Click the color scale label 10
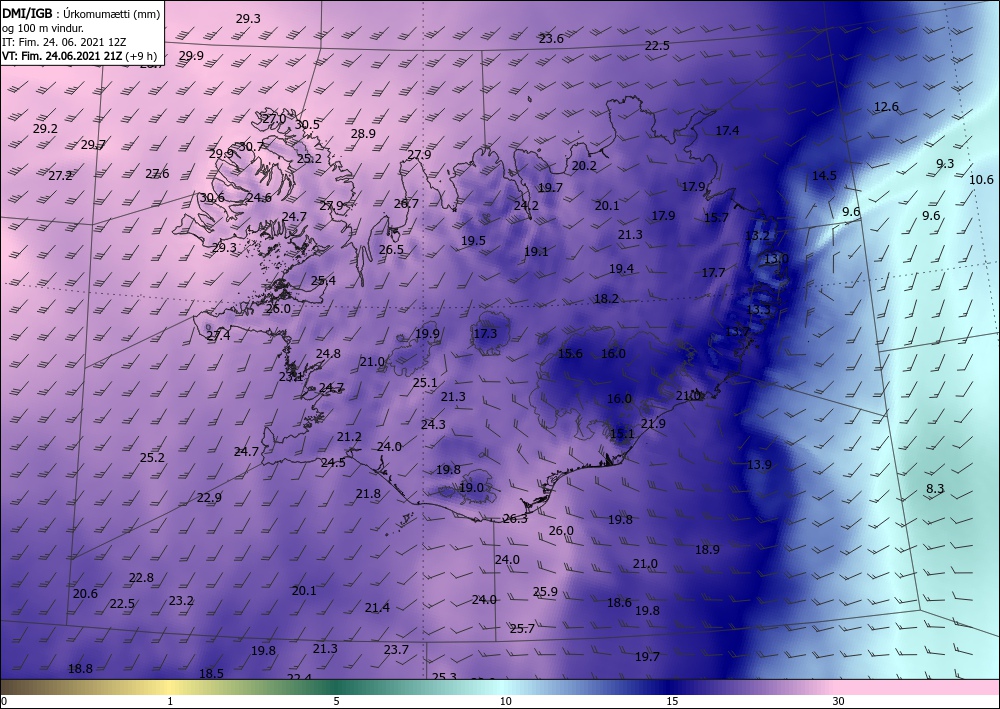1000x709 pixels. coord(506,701)
